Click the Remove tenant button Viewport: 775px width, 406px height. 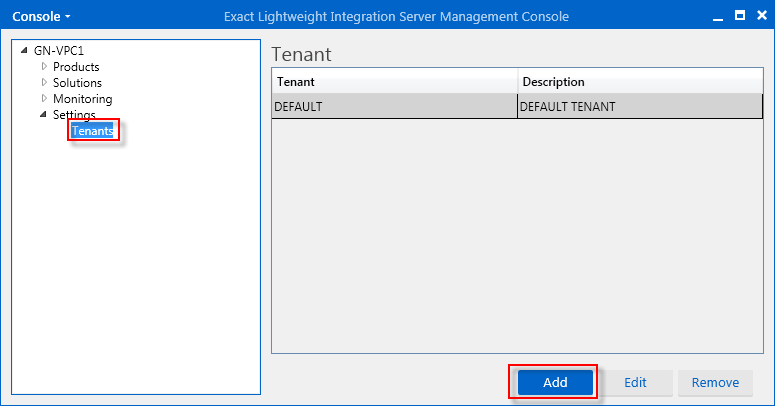715,382
